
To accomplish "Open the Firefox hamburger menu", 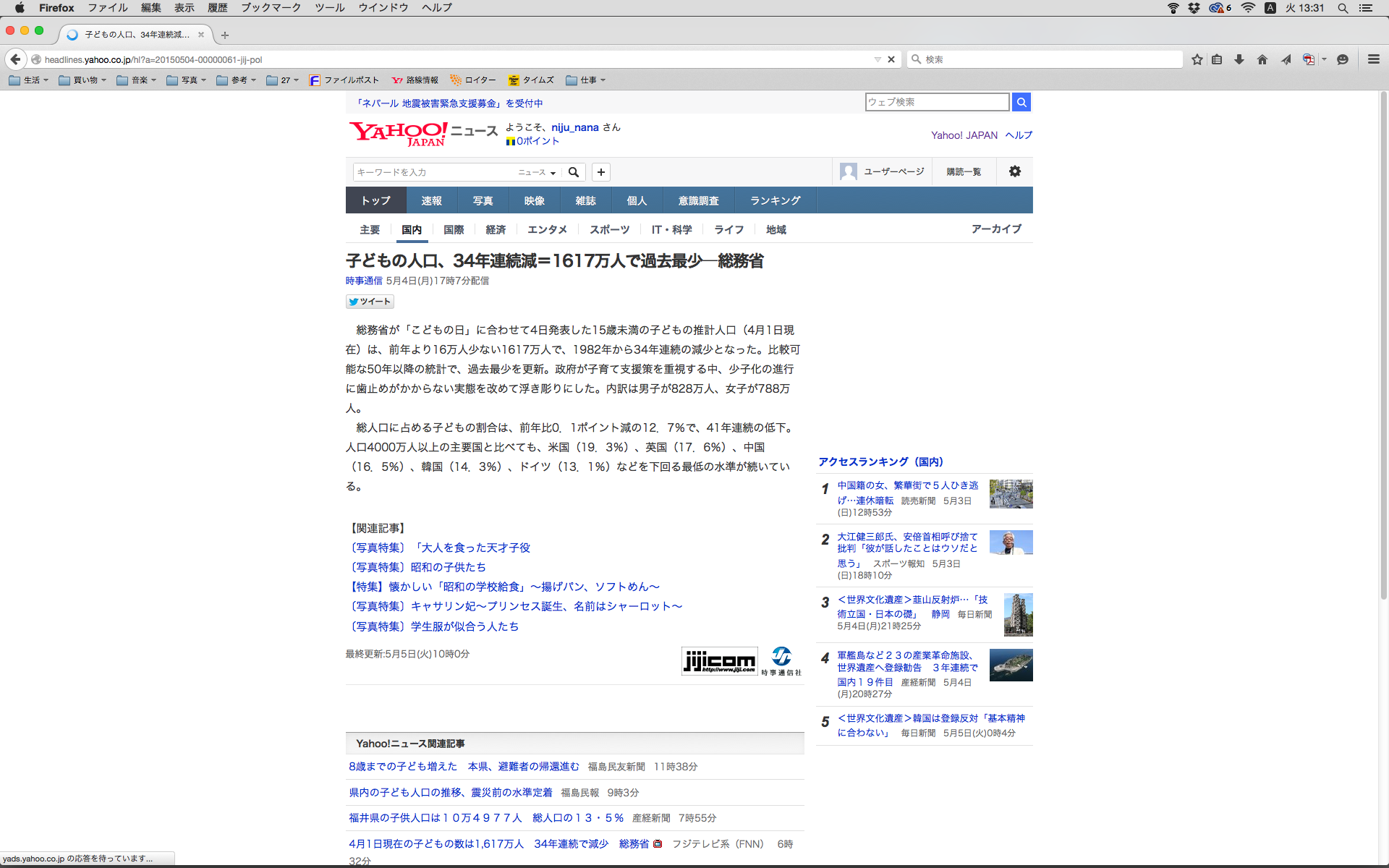I will point(1373,59).
